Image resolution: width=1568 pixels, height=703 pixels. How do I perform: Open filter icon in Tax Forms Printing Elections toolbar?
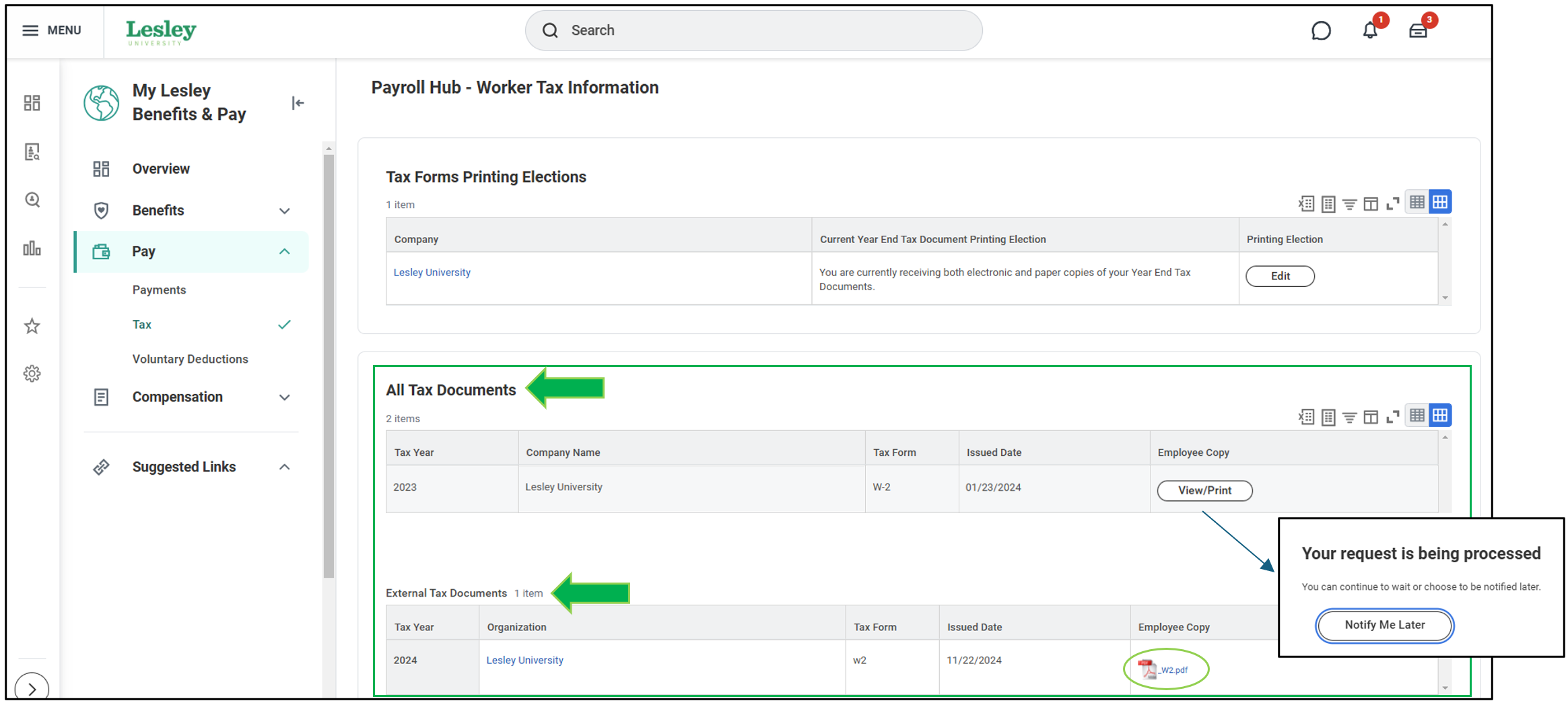pos(1349,203)
